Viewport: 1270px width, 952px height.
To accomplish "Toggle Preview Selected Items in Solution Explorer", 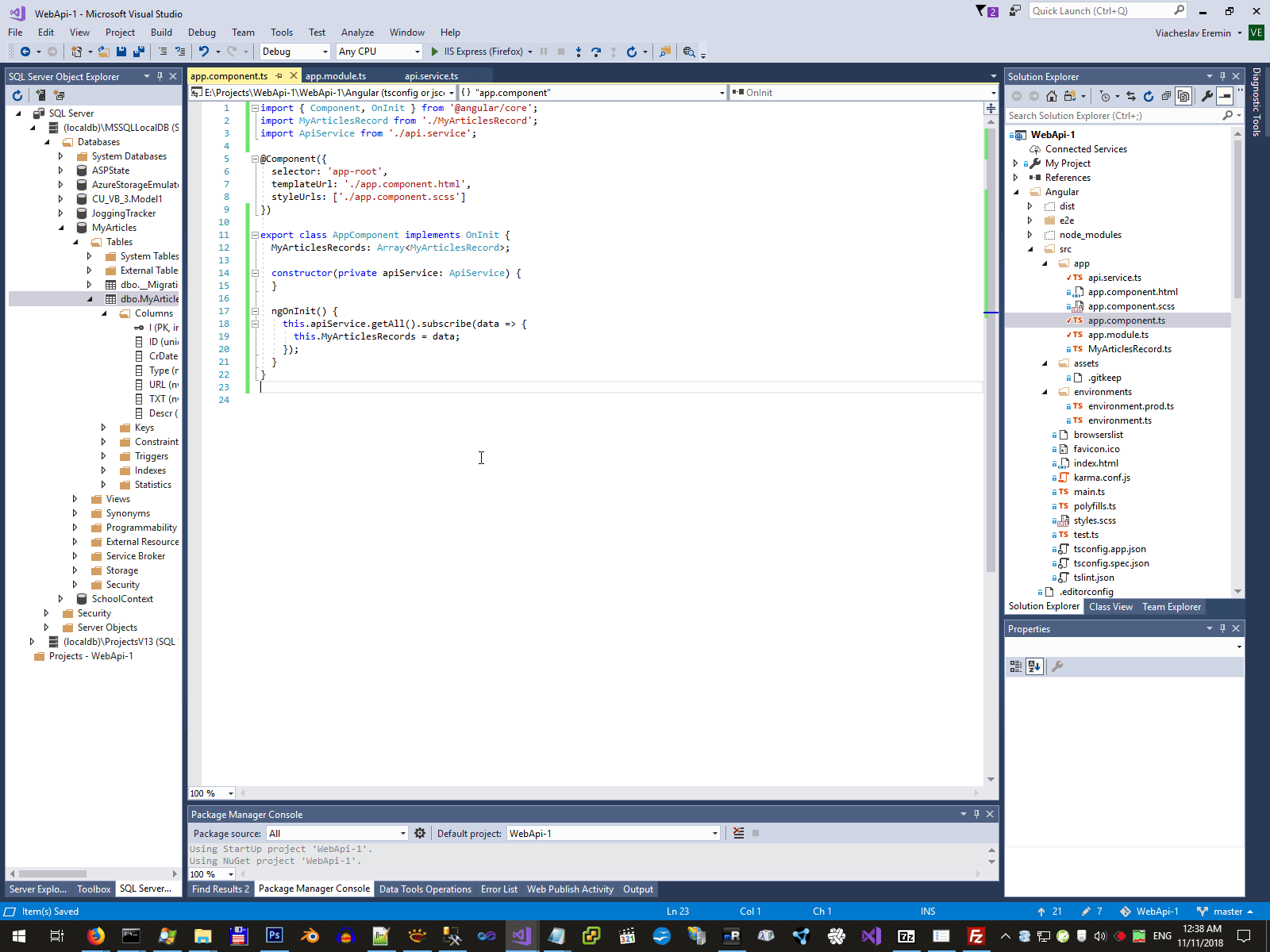I will tap(1225, 96).
